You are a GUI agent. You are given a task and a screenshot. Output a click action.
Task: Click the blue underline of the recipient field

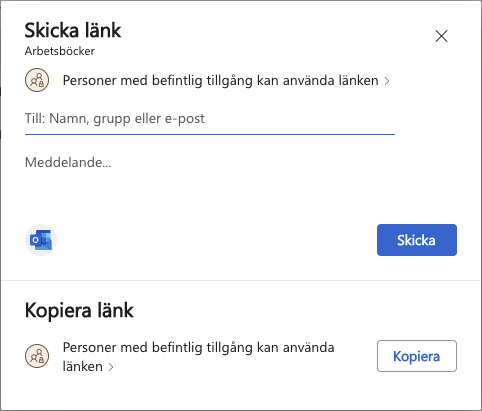tap(210, 134)
